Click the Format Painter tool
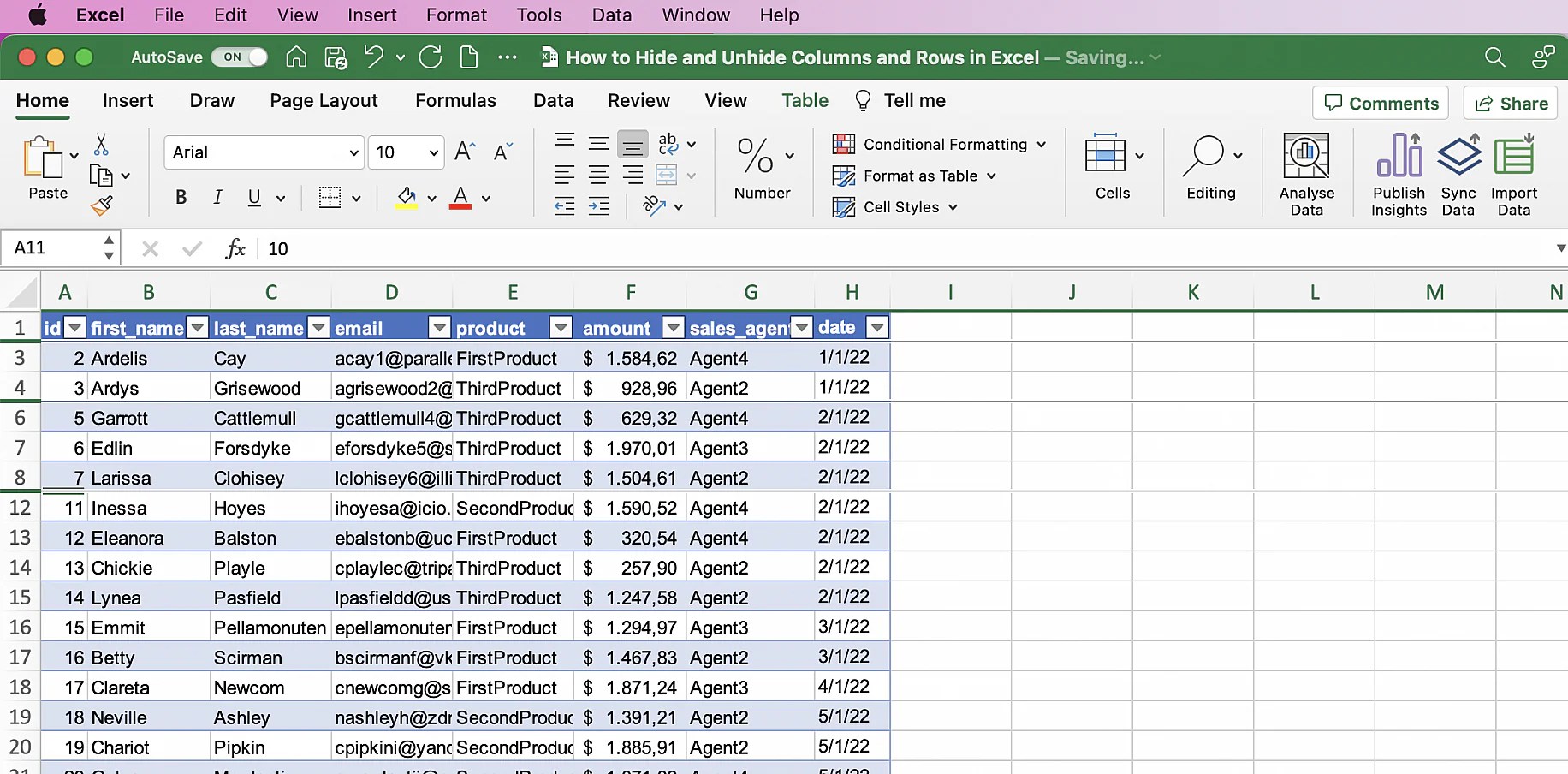Image resolution: width=1568 pixels, height=774 pixels. [103, 205]
